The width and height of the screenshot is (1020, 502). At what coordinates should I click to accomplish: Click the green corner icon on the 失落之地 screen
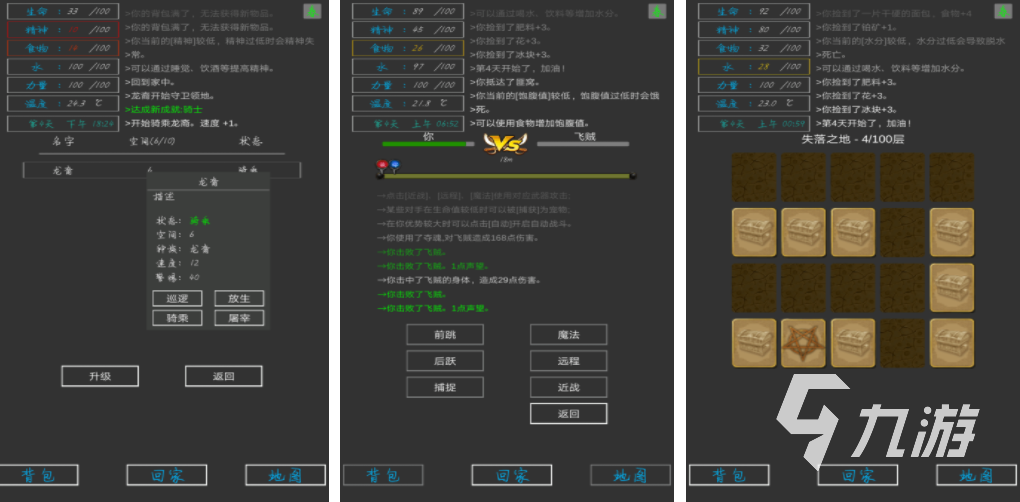tap(1002, 12)
